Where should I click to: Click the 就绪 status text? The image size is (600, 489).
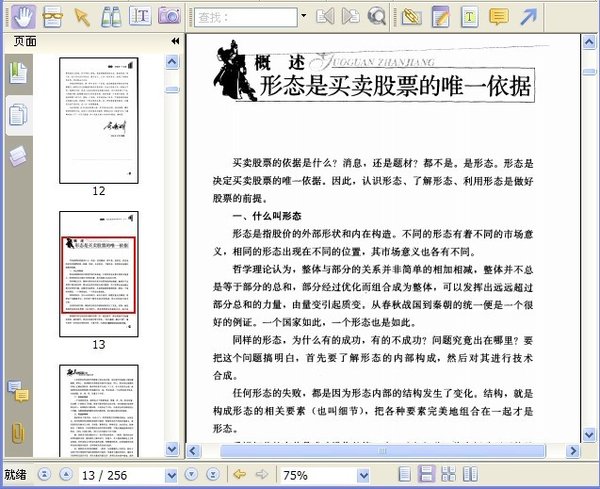point(15,474)
